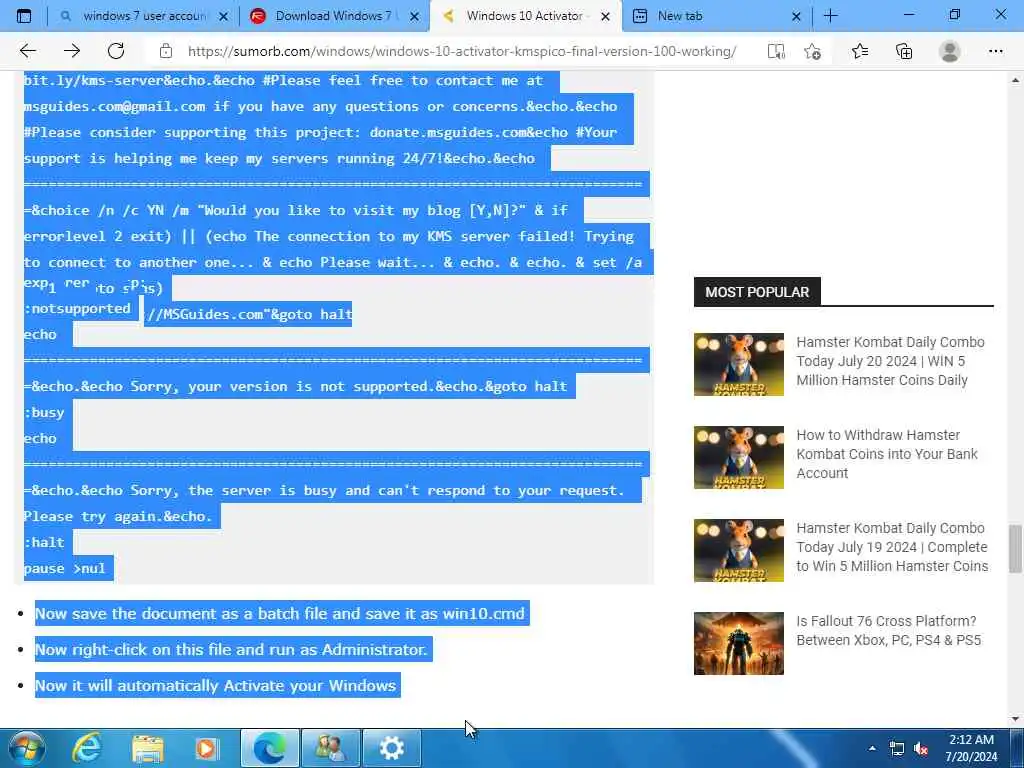The image size is (1024, 768).
Task: Open a new browser tab
Action: tap(830, 16)
